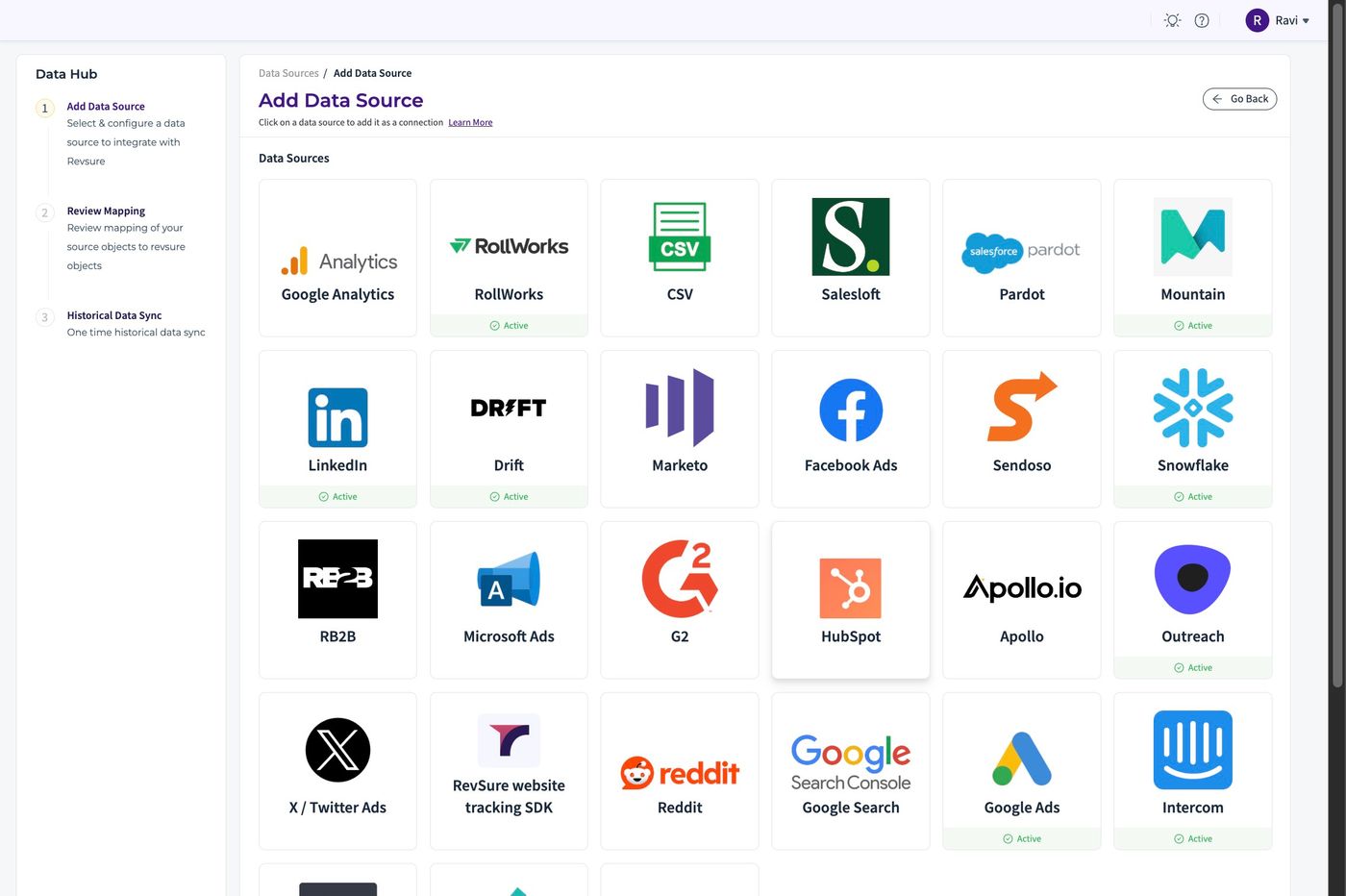Click the page vertical scrollbar
The image size is (1346, 896).
1336,346
